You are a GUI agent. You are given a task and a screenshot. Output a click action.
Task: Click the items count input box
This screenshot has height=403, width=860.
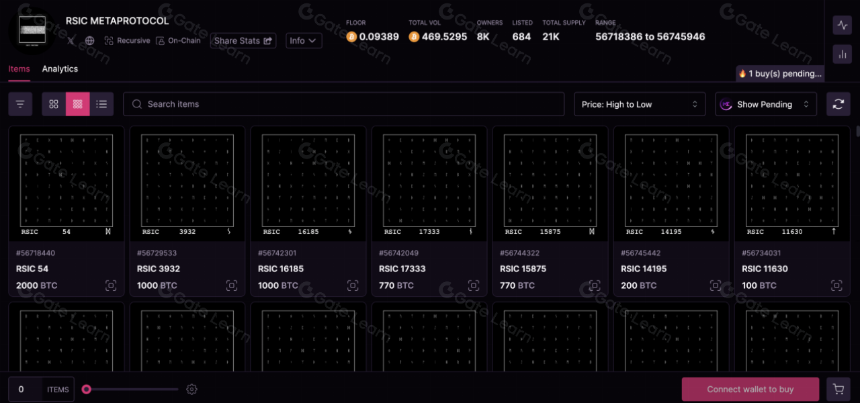(25, 389)
